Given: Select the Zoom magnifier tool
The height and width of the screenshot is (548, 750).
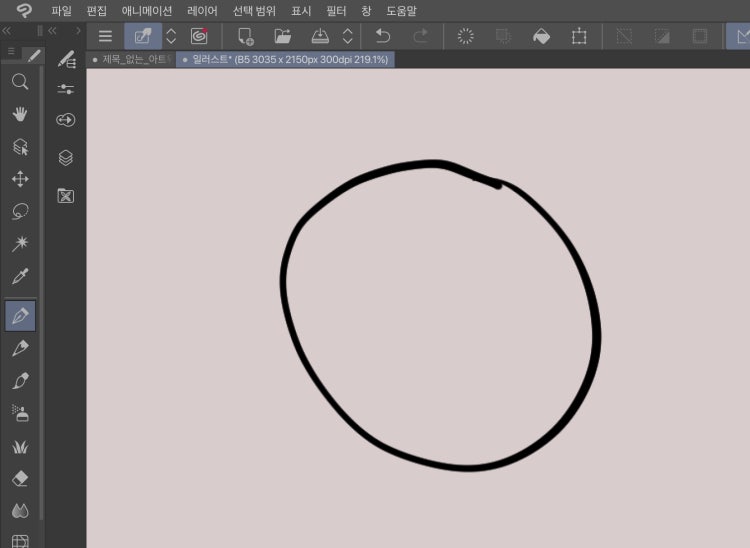Looking at the screenshot, I should (20, 82).
